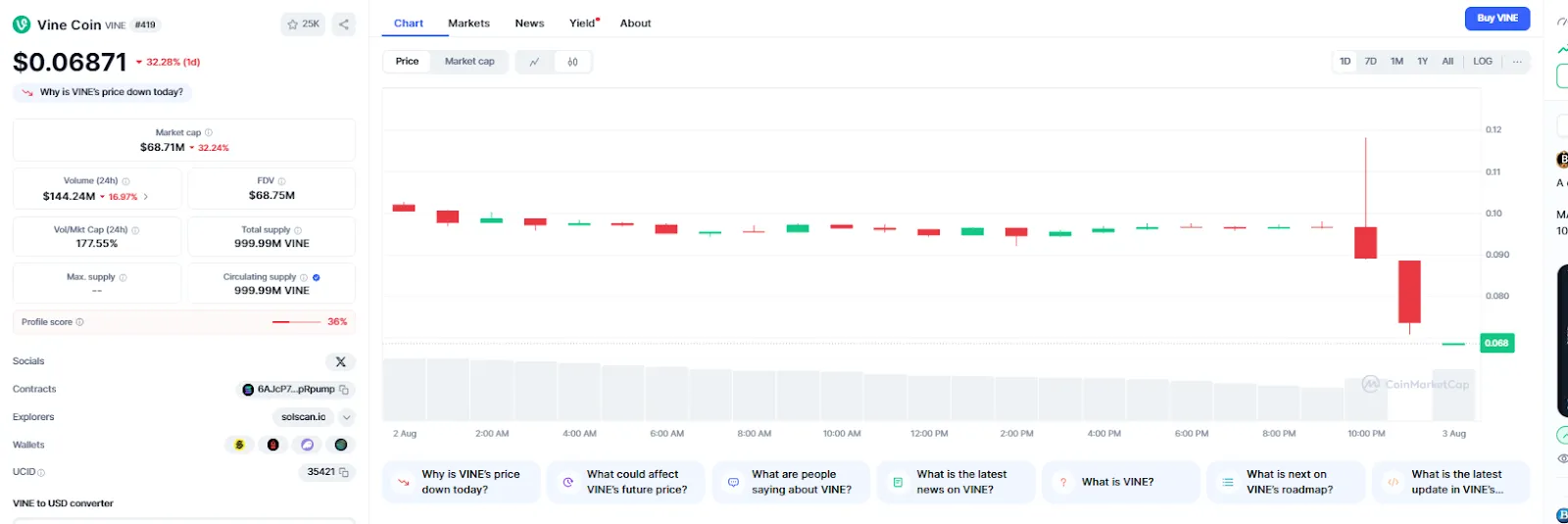Viewport: 1568px width, 524px height.
Task: Add Vine Coin to watchlist via star
Action: point(303,24)
